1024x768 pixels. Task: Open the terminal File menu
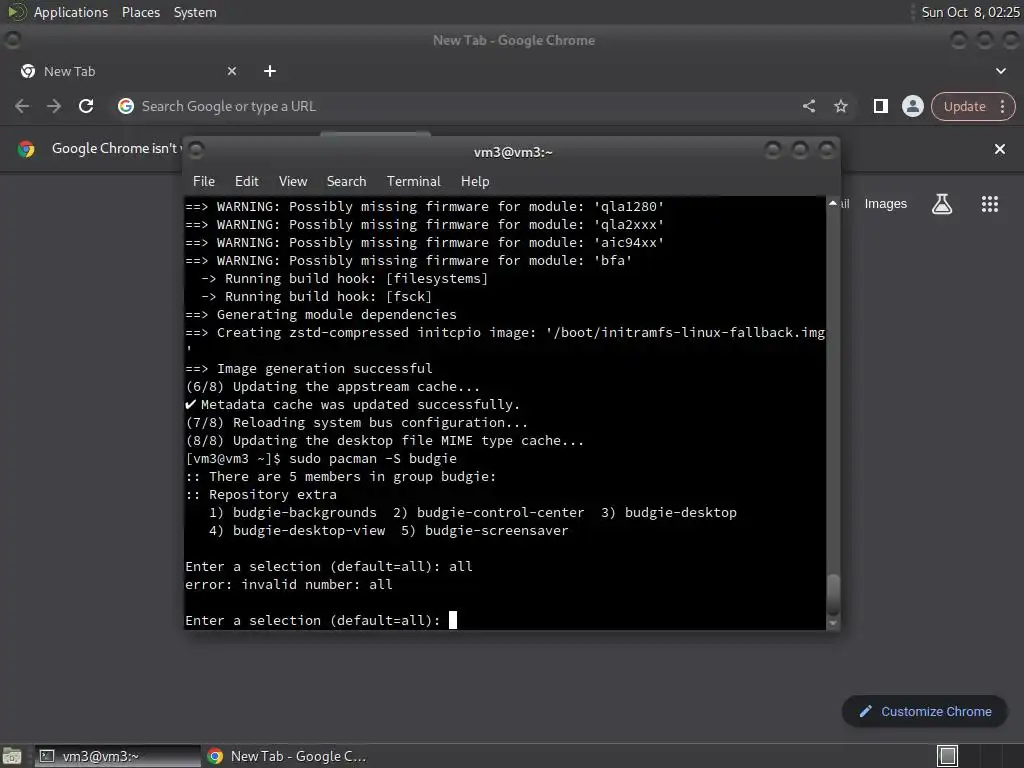tap(204, 182)
